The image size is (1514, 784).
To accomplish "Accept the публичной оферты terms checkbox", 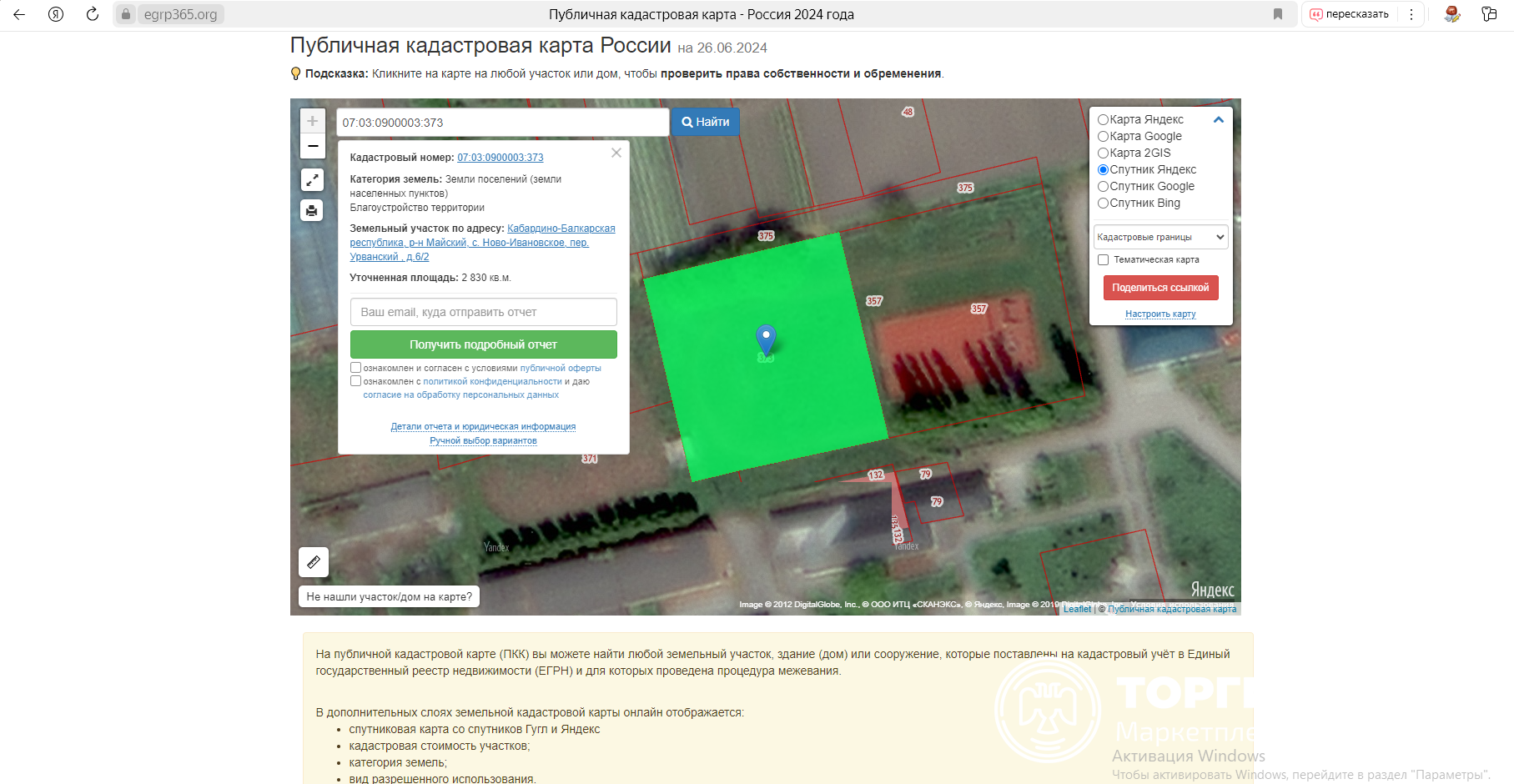I will (x=356, y=368).
